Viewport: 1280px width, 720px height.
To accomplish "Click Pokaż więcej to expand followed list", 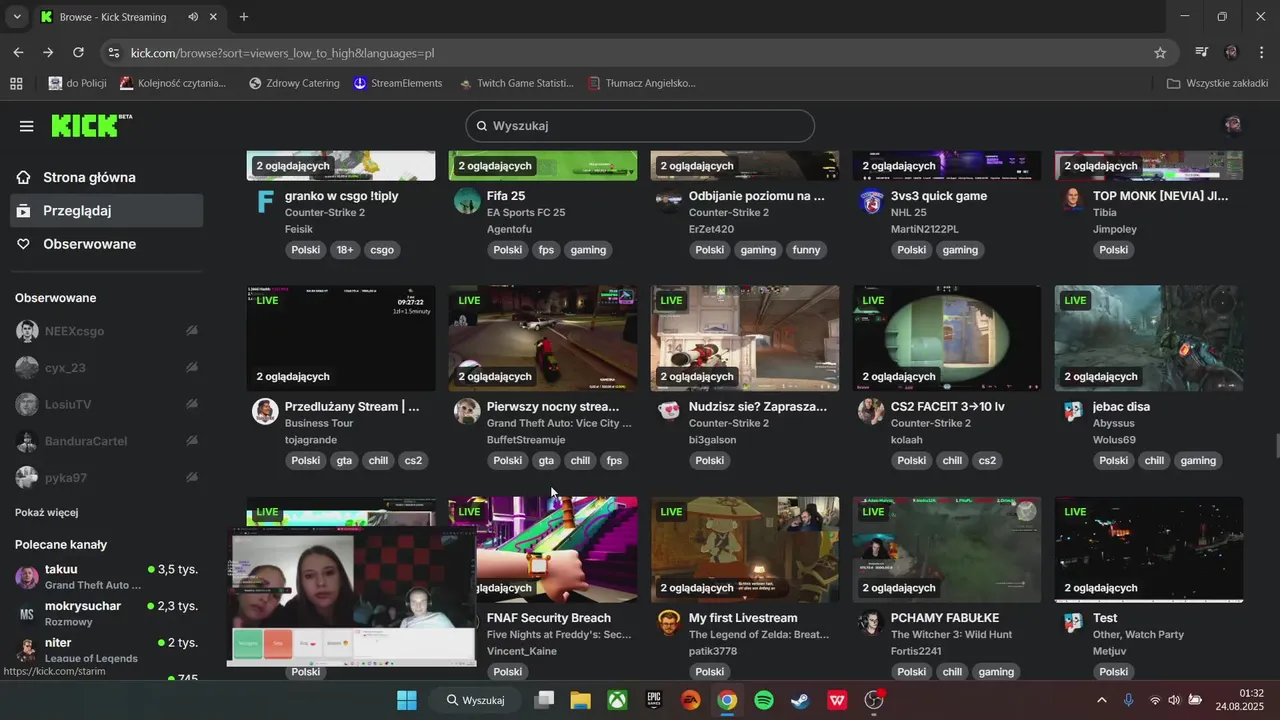I will point(47,512).
